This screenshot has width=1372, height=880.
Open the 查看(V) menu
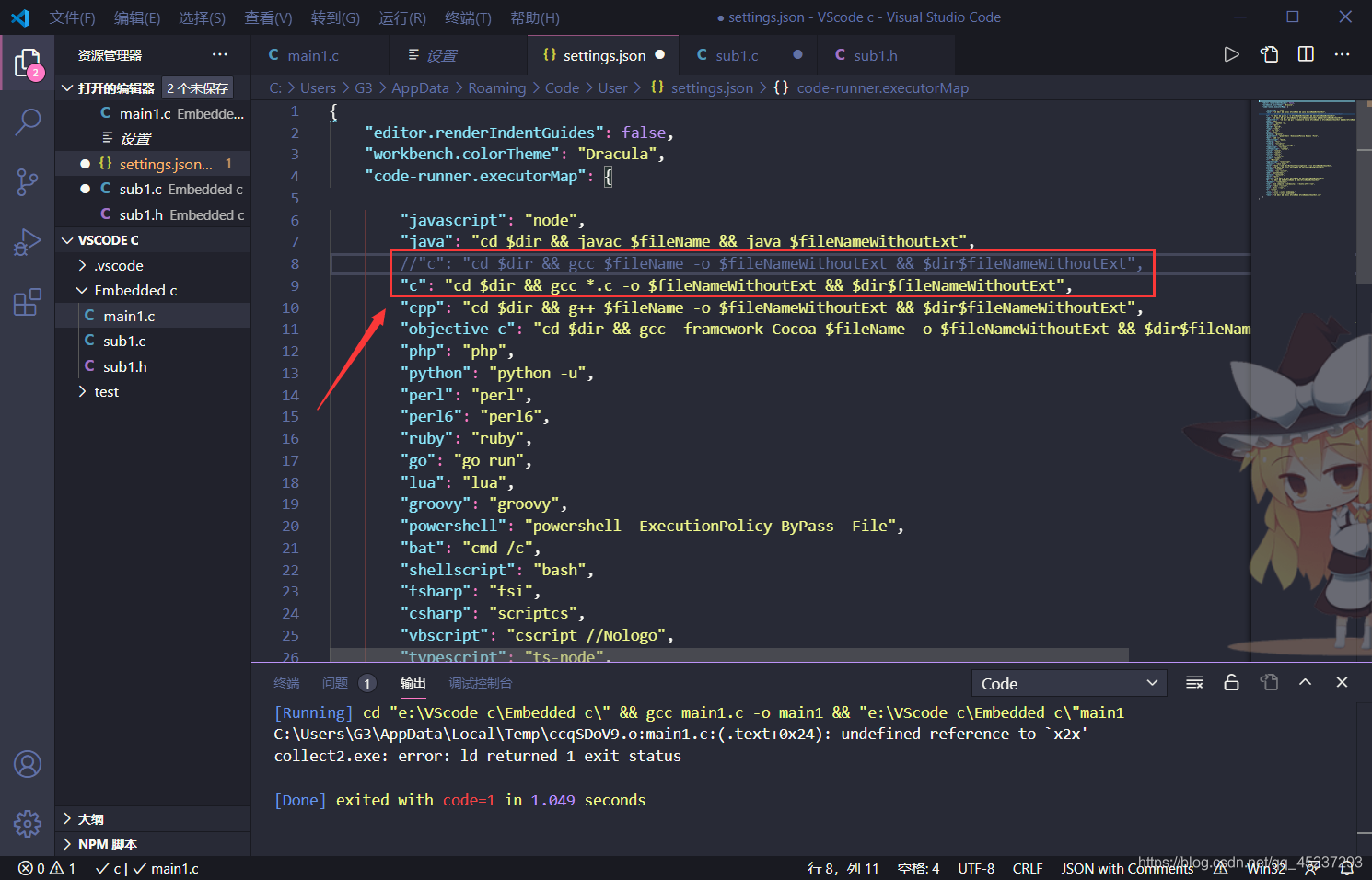[268, 17]
